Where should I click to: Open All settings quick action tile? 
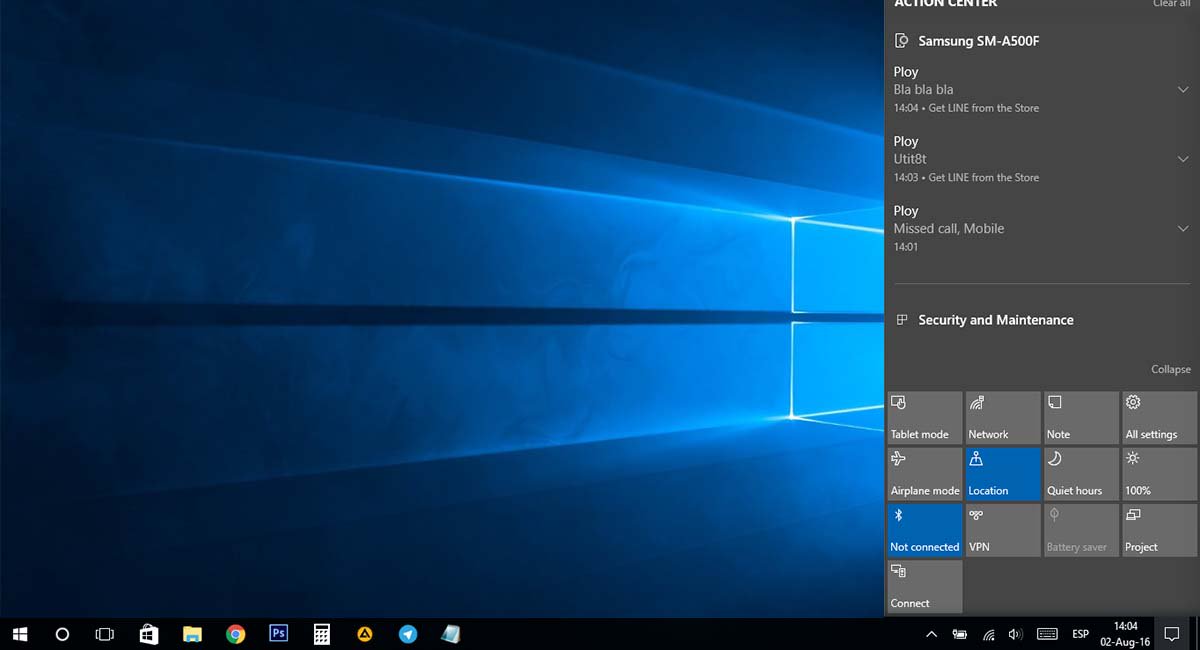(1160, 417)
